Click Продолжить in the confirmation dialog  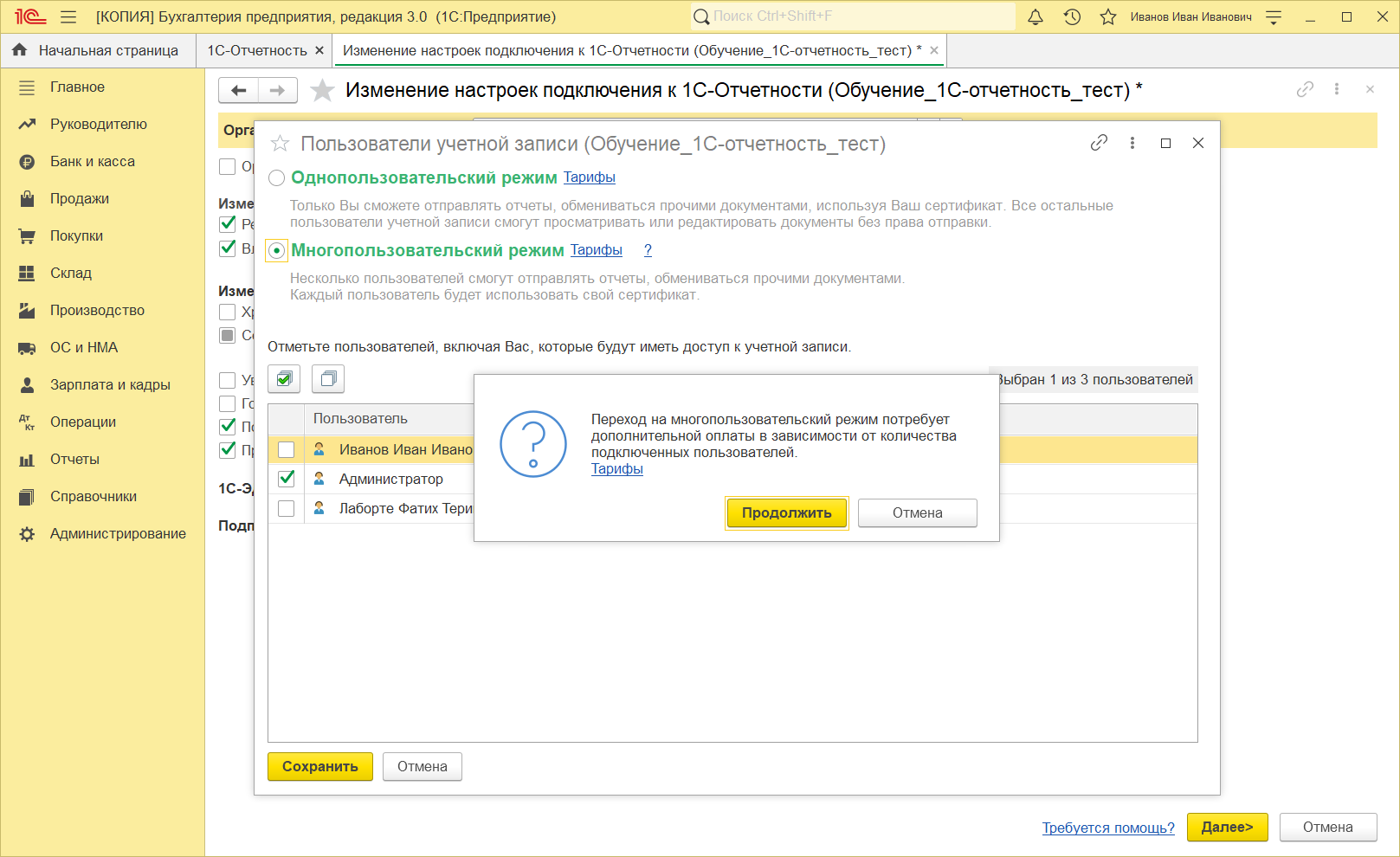pyautogui.click(x=787, y=512)
